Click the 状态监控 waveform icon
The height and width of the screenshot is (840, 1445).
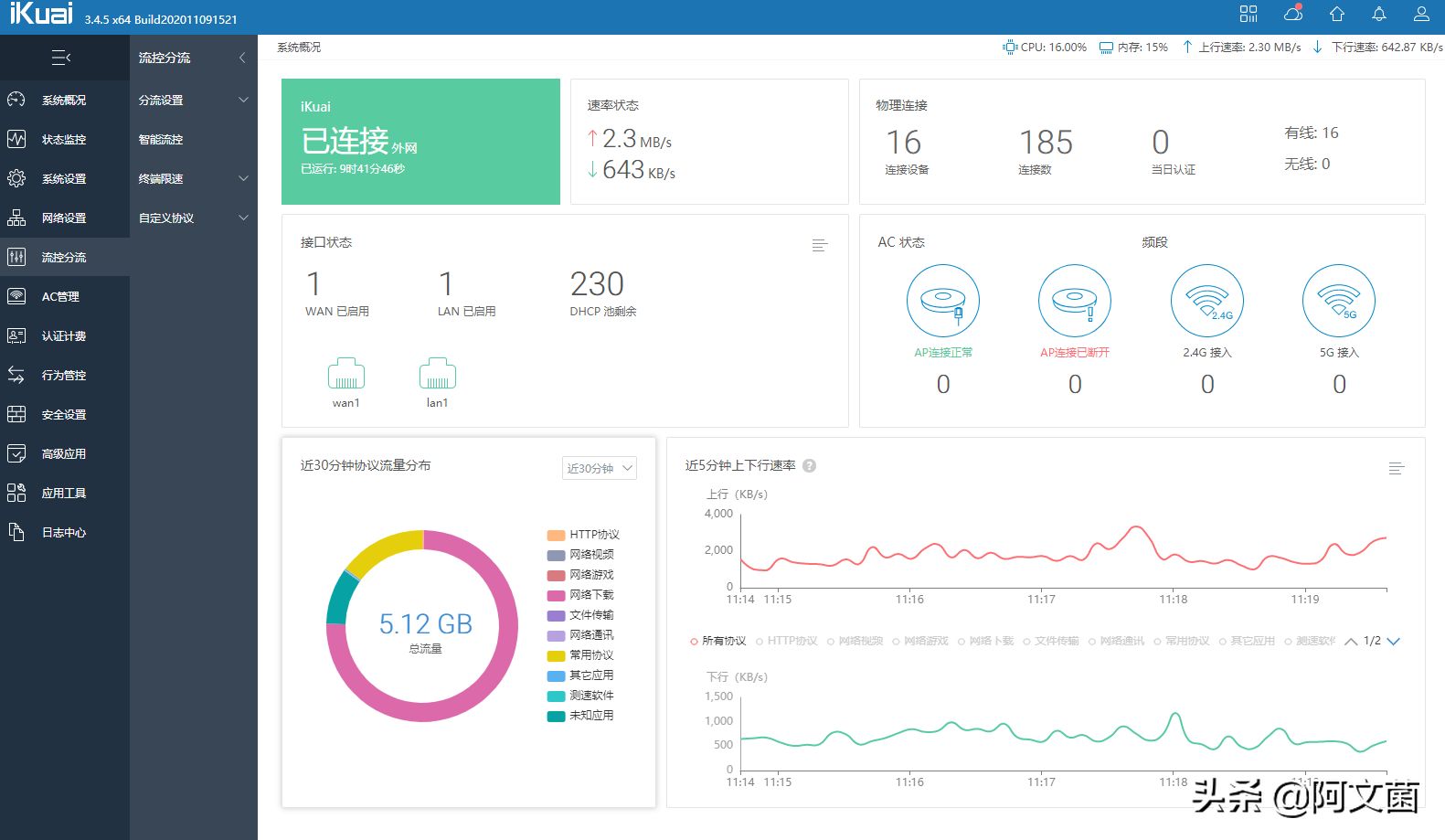16,139
